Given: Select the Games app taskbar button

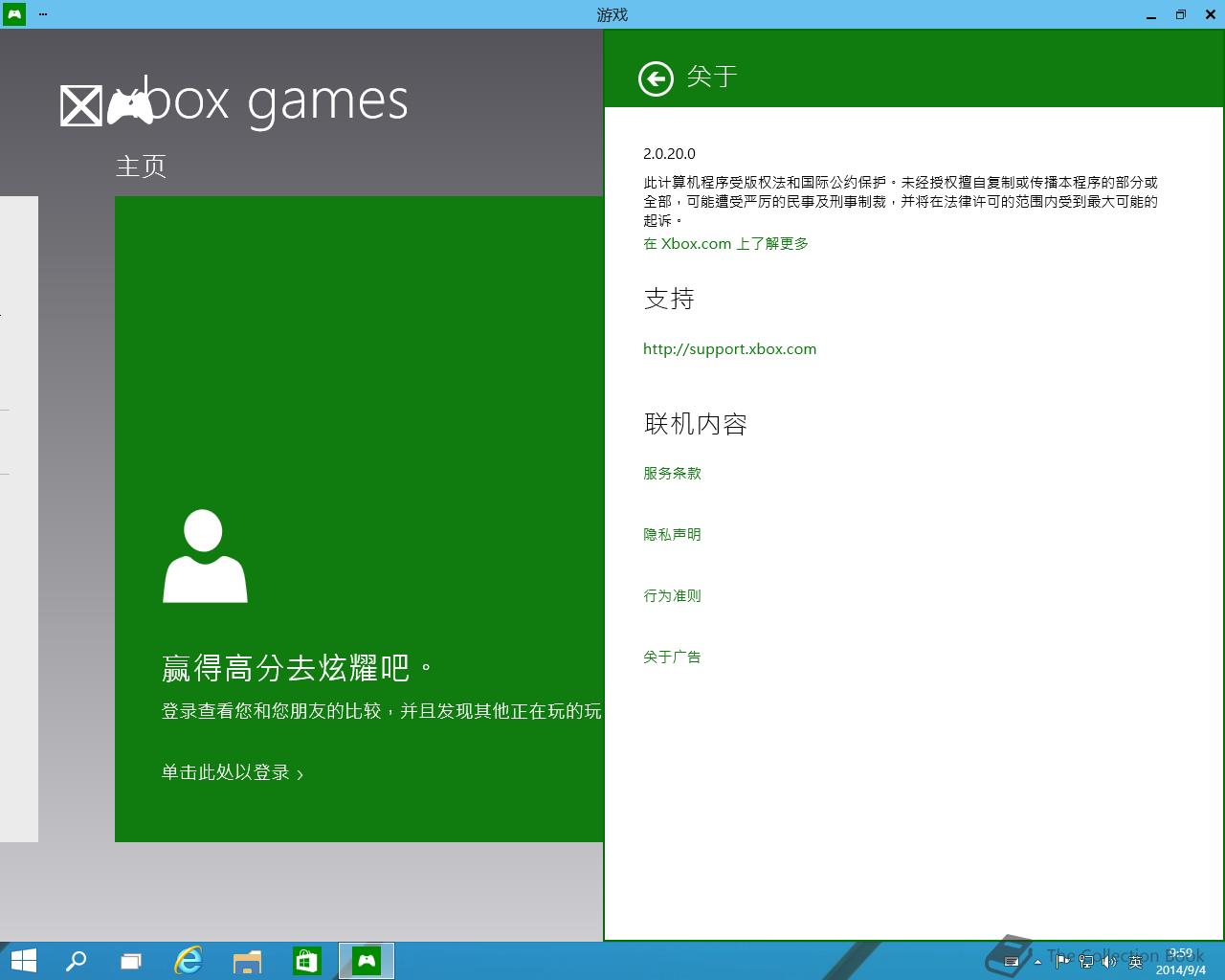Looking at the screenshot, I should click(367, 961).
